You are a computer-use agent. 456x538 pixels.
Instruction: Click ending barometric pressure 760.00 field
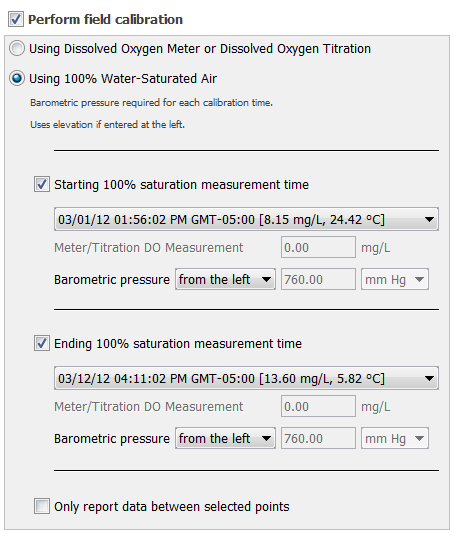318,438
